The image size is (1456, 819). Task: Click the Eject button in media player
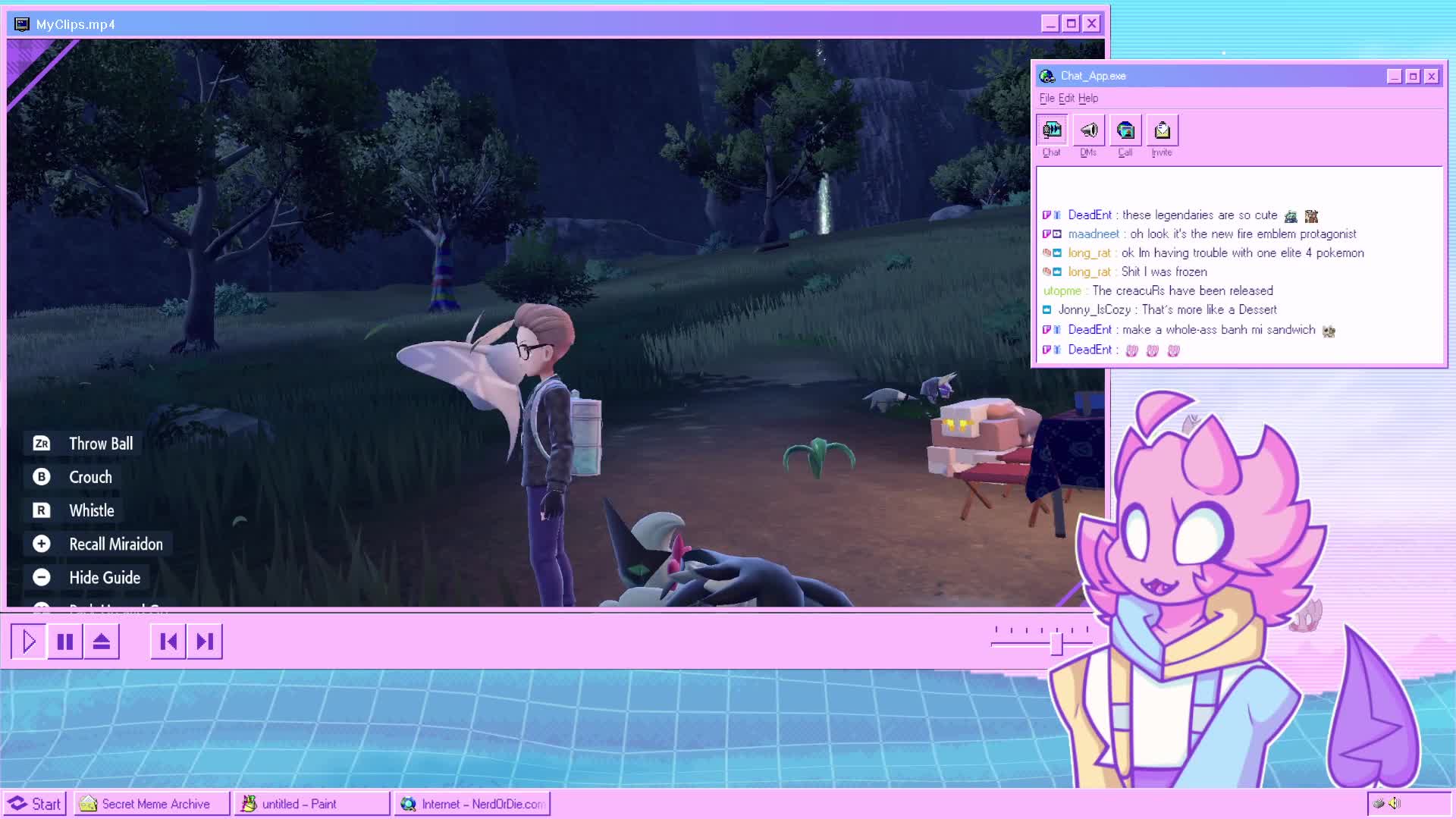click(102, 642)
